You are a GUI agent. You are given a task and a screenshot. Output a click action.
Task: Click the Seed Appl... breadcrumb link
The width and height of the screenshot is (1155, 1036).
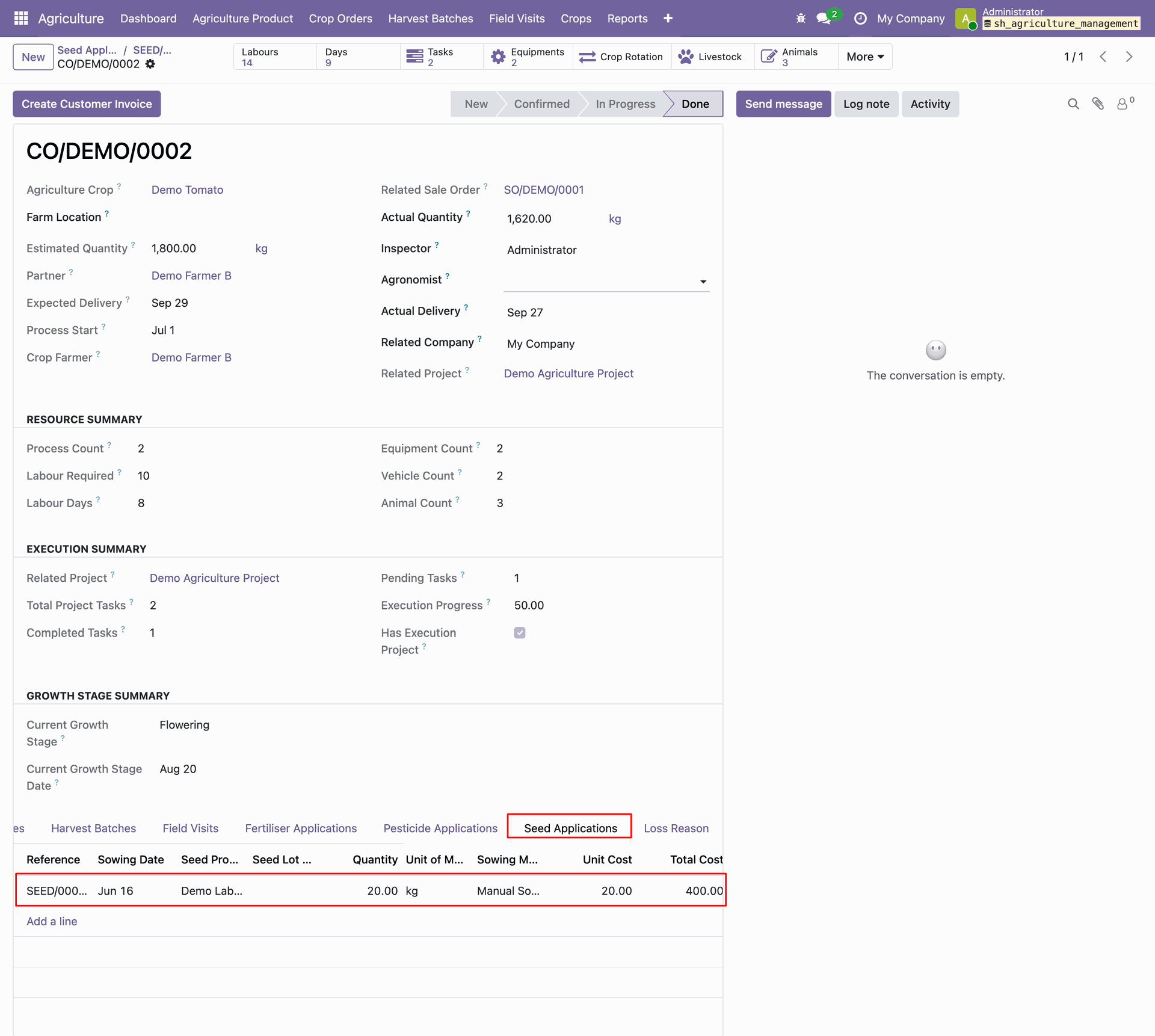[x=87, y=51]
